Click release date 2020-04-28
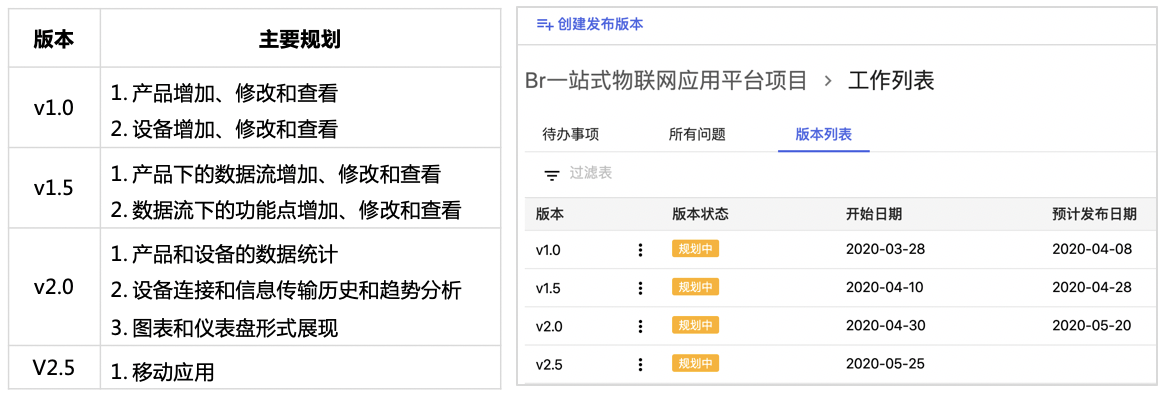Viewport: 1170px width, 396px height. click(x=1092, y=288)
